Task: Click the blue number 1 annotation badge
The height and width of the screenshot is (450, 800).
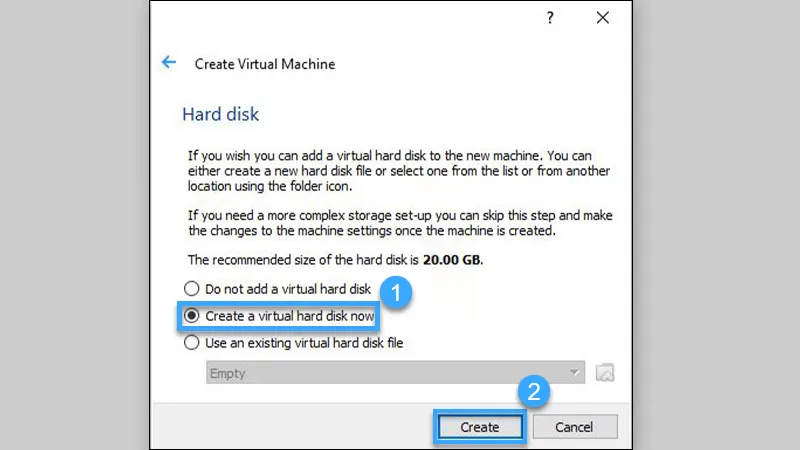Action: point(395,292)
